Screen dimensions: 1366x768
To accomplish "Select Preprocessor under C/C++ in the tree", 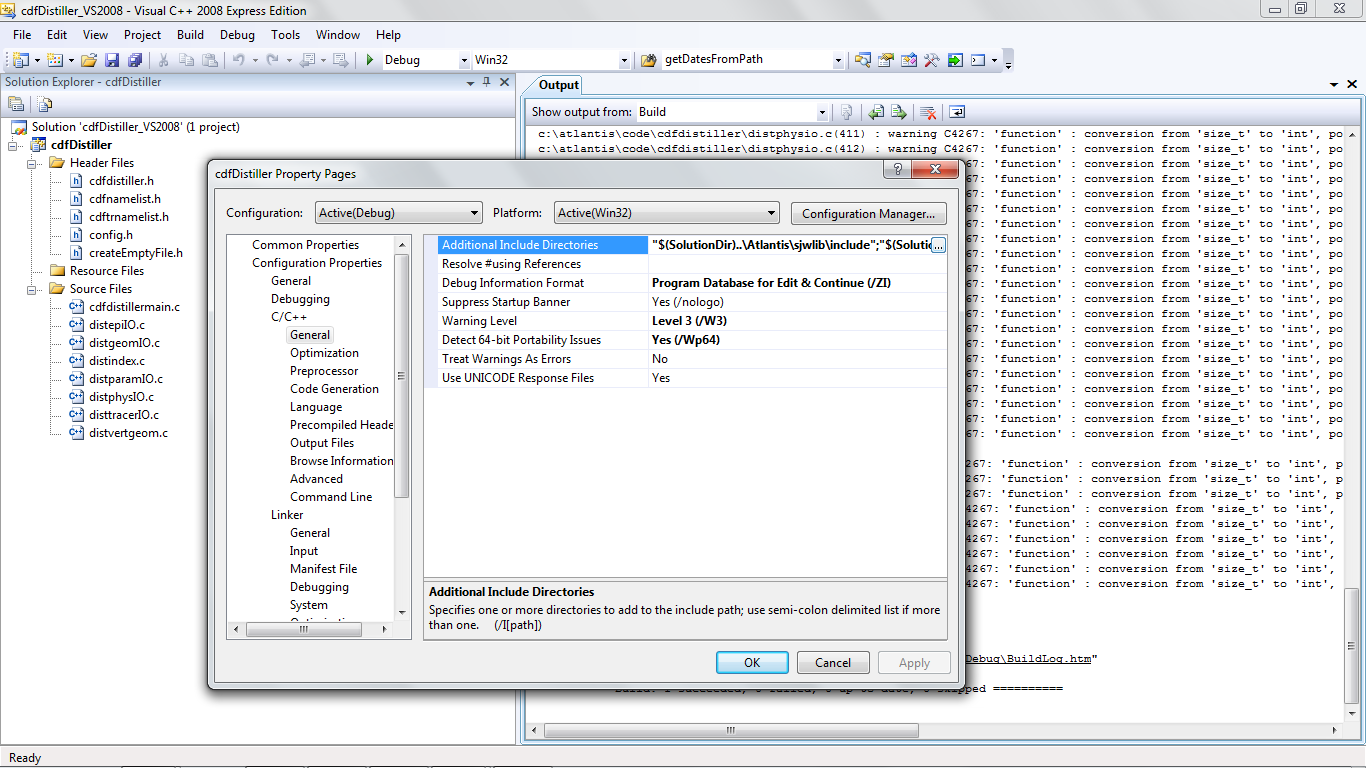I will coord(324,371).
